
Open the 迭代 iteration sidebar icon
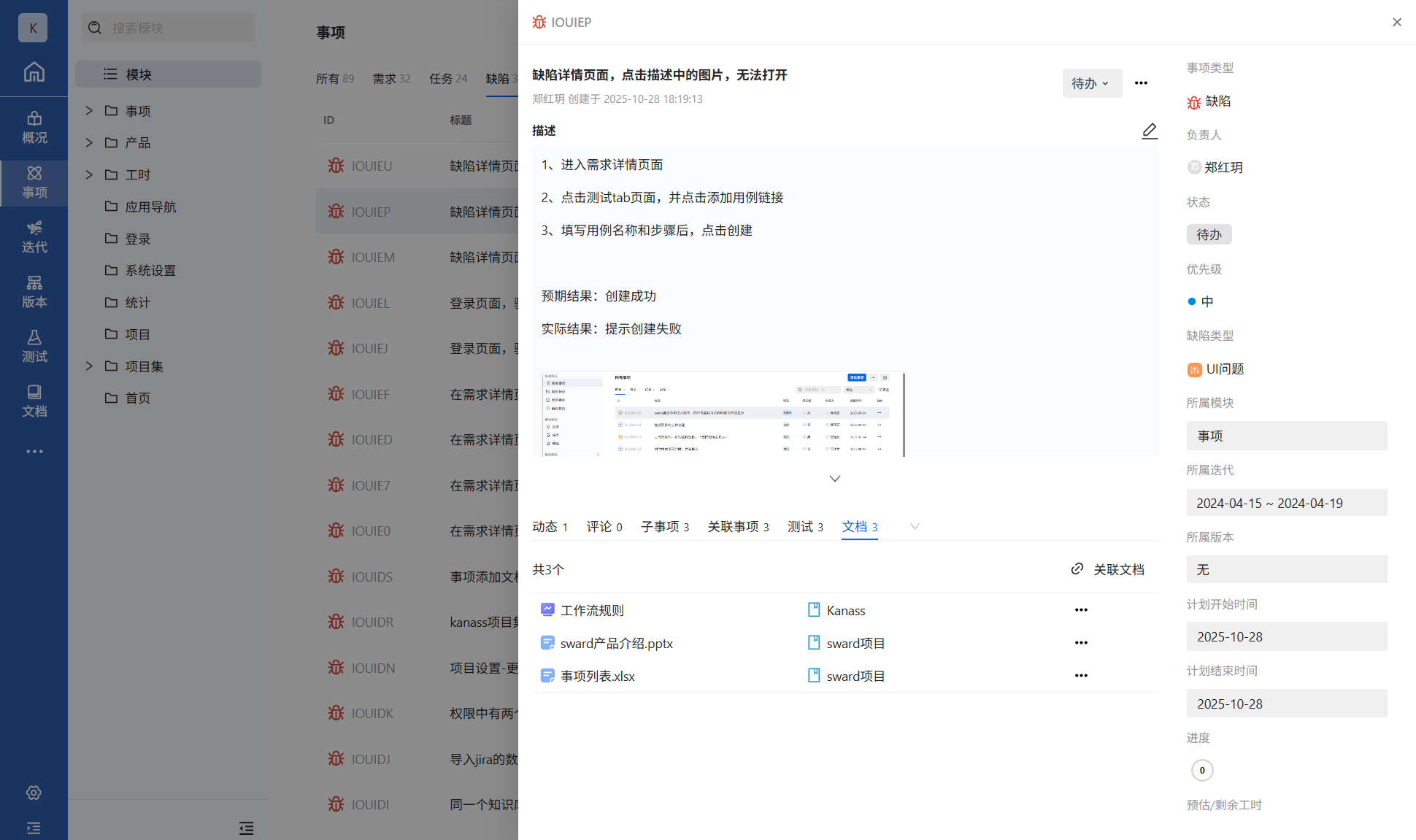[x=34, y=236]
